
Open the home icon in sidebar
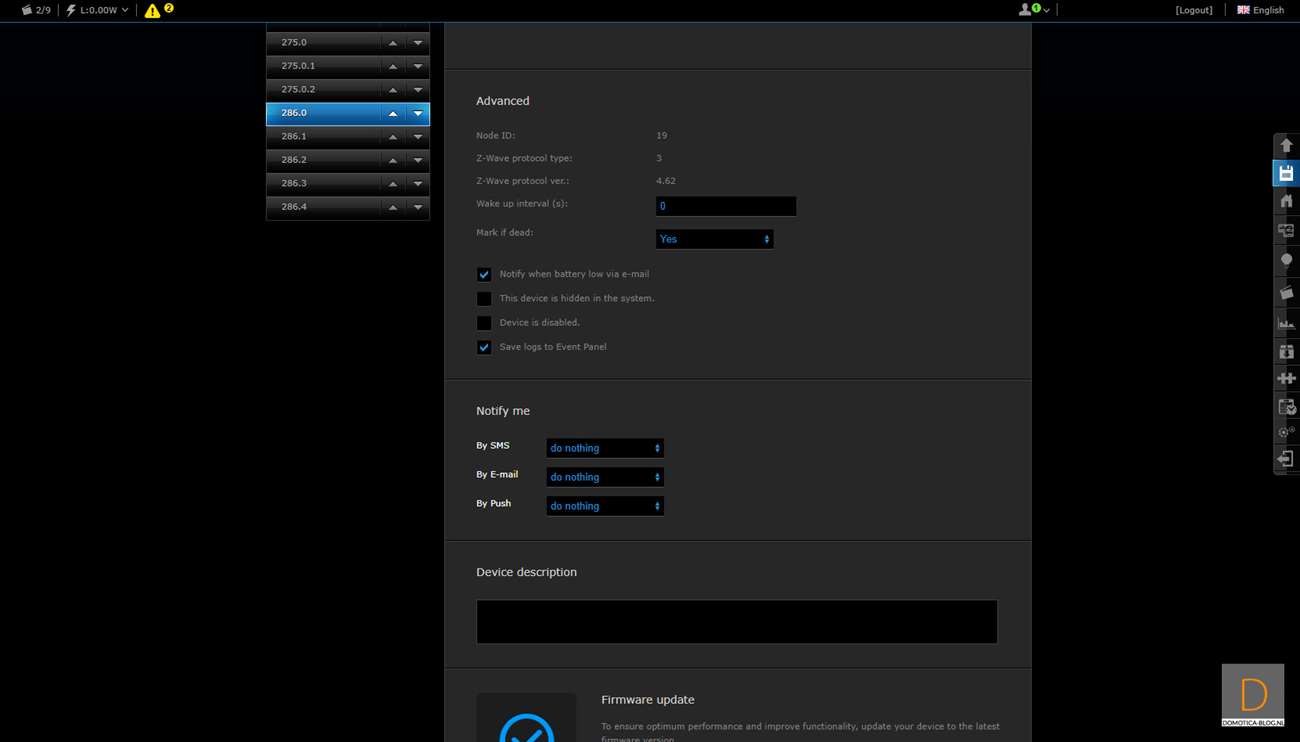(x=1286, y=201)
